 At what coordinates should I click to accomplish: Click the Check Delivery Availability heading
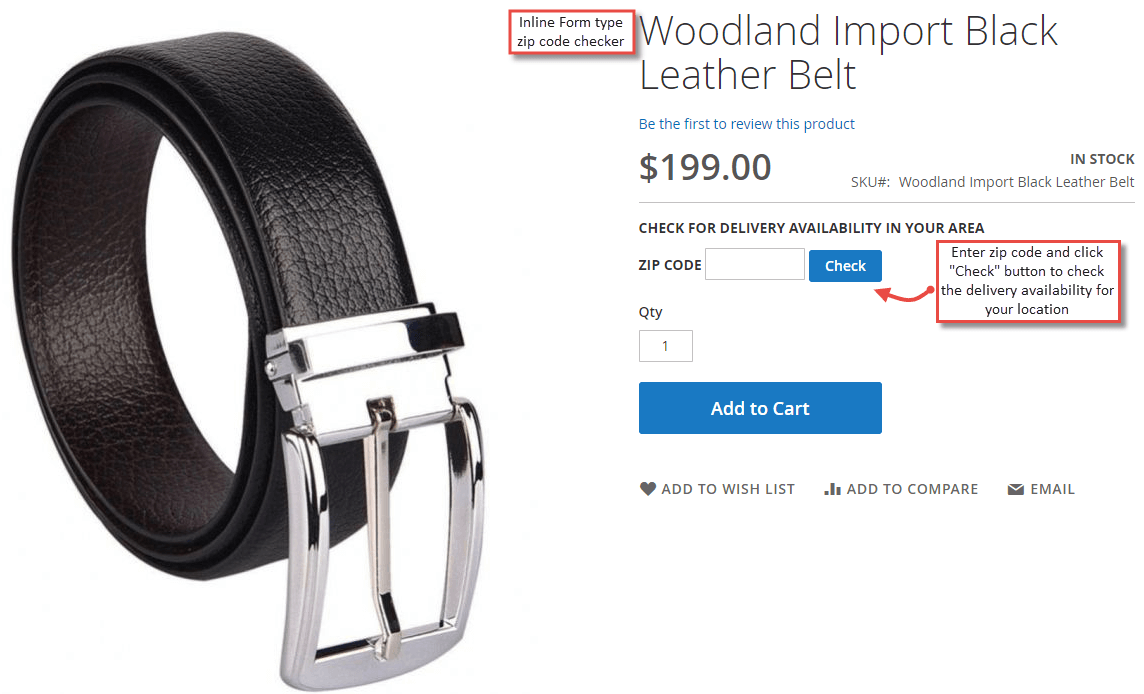[811, 228]
